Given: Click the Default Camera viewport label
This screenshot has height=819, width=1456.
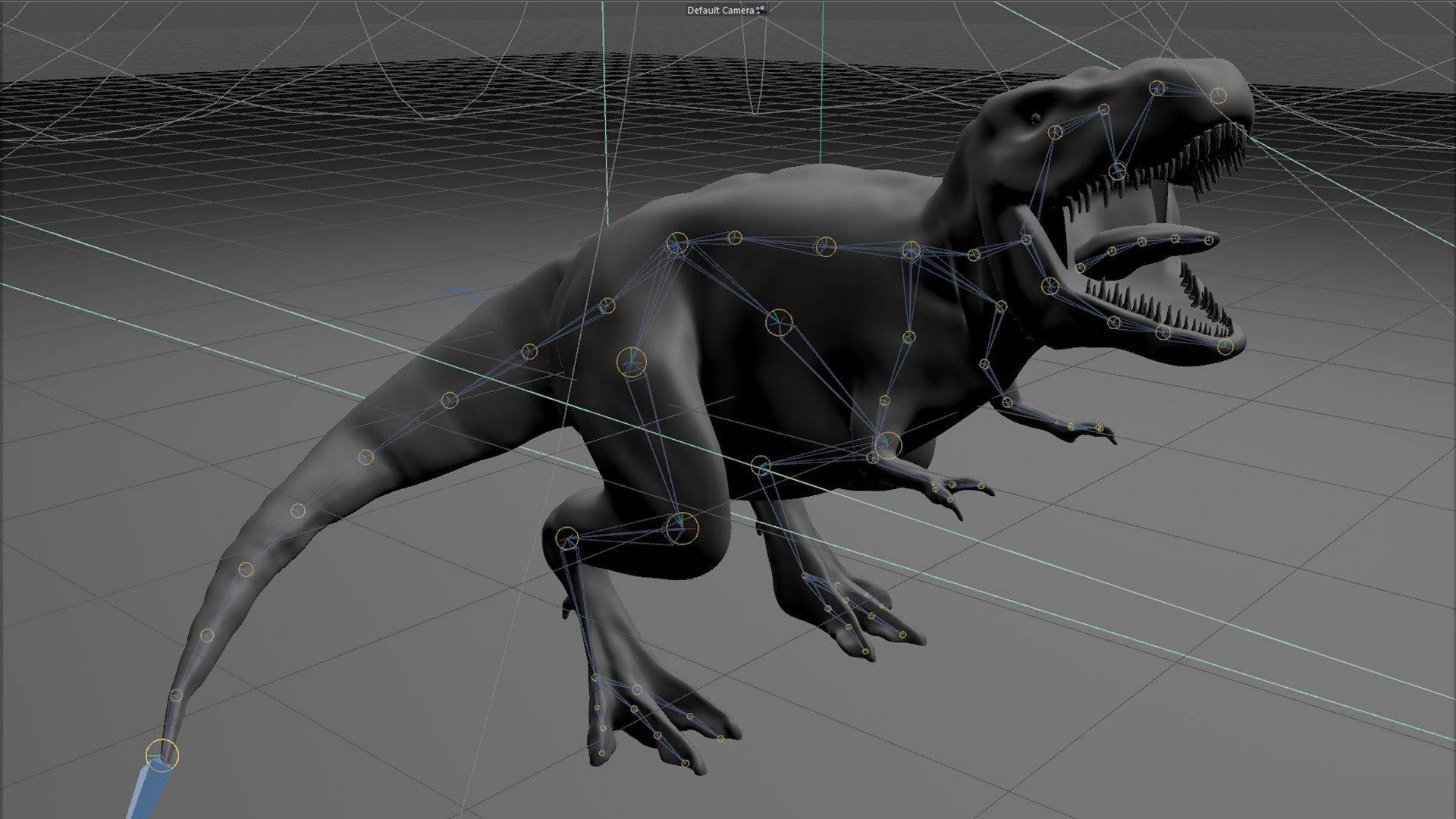Looking at the screenshot, I should [x=720, y=10].
